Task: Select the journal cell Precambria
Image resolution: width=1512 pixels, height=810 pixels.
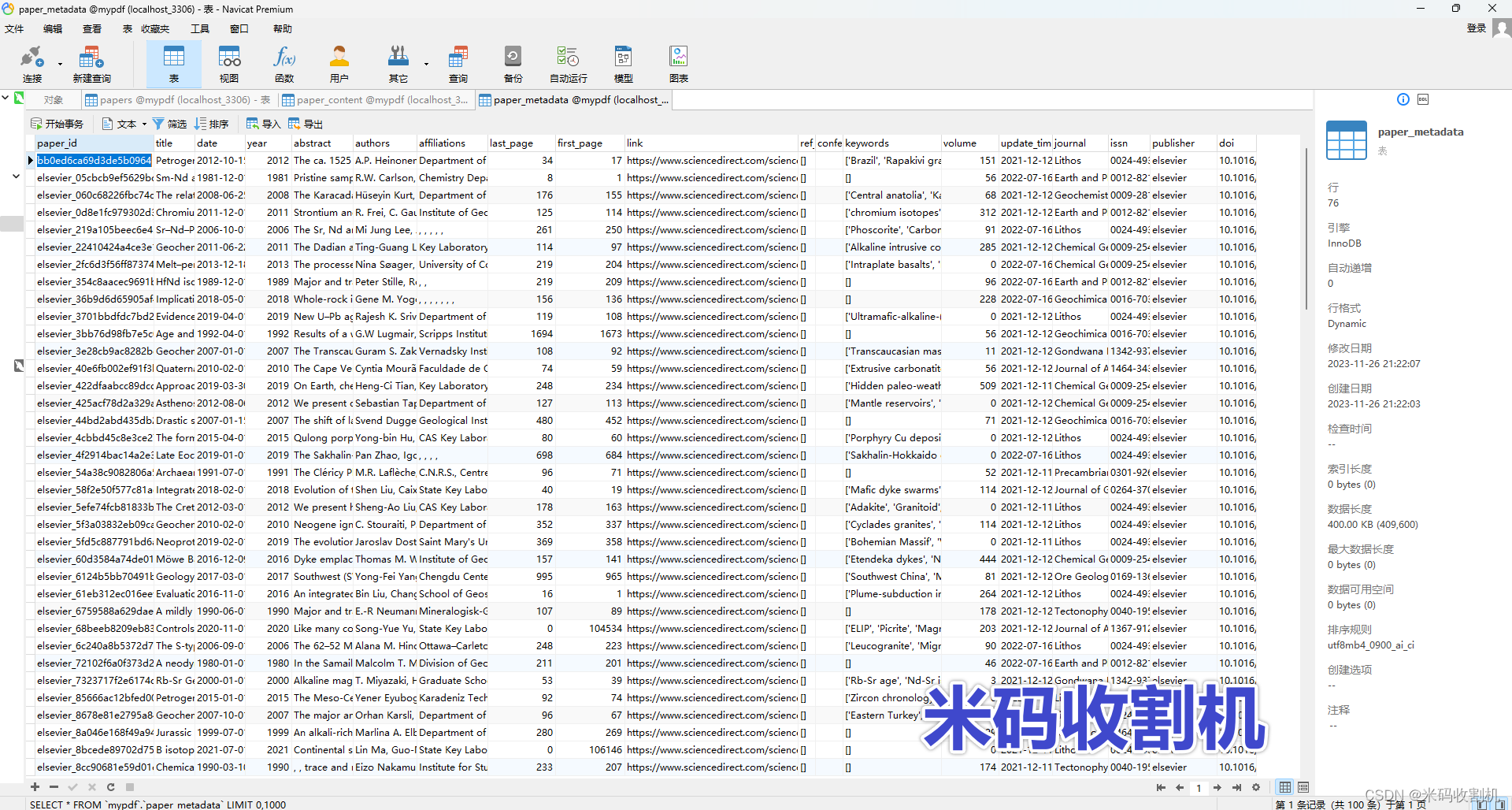Action: pyautogui.click(x=1080, y=472)
